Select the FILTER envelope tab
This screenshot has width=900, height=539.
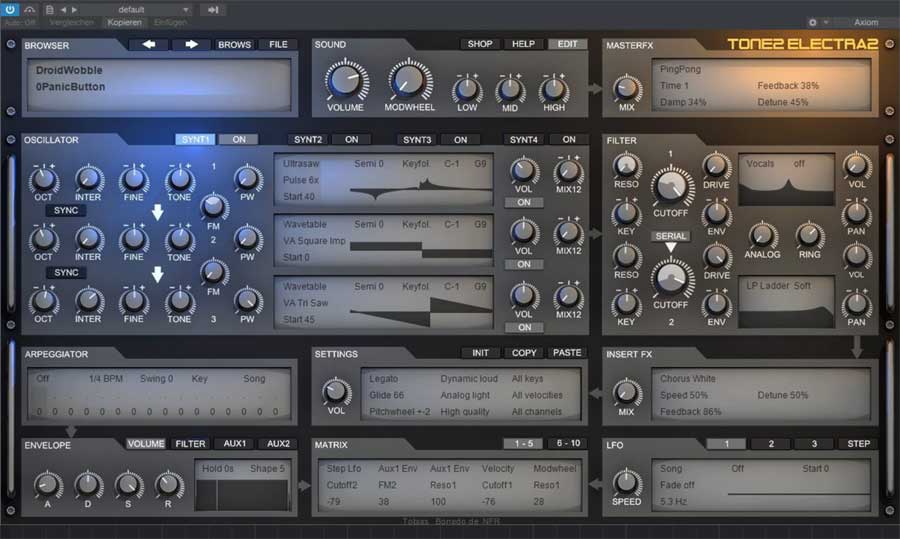click(190, 444)
